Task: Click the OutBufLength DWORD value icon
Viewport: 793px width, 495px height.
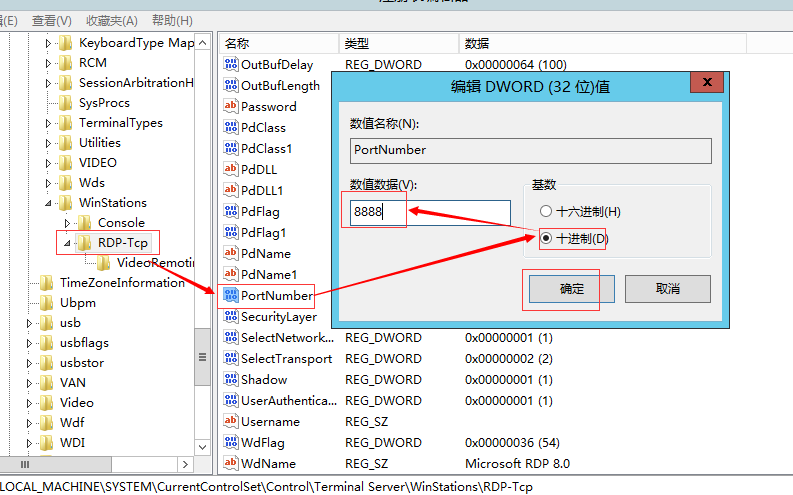Action: pyautogui.click(x=231, y=85)
